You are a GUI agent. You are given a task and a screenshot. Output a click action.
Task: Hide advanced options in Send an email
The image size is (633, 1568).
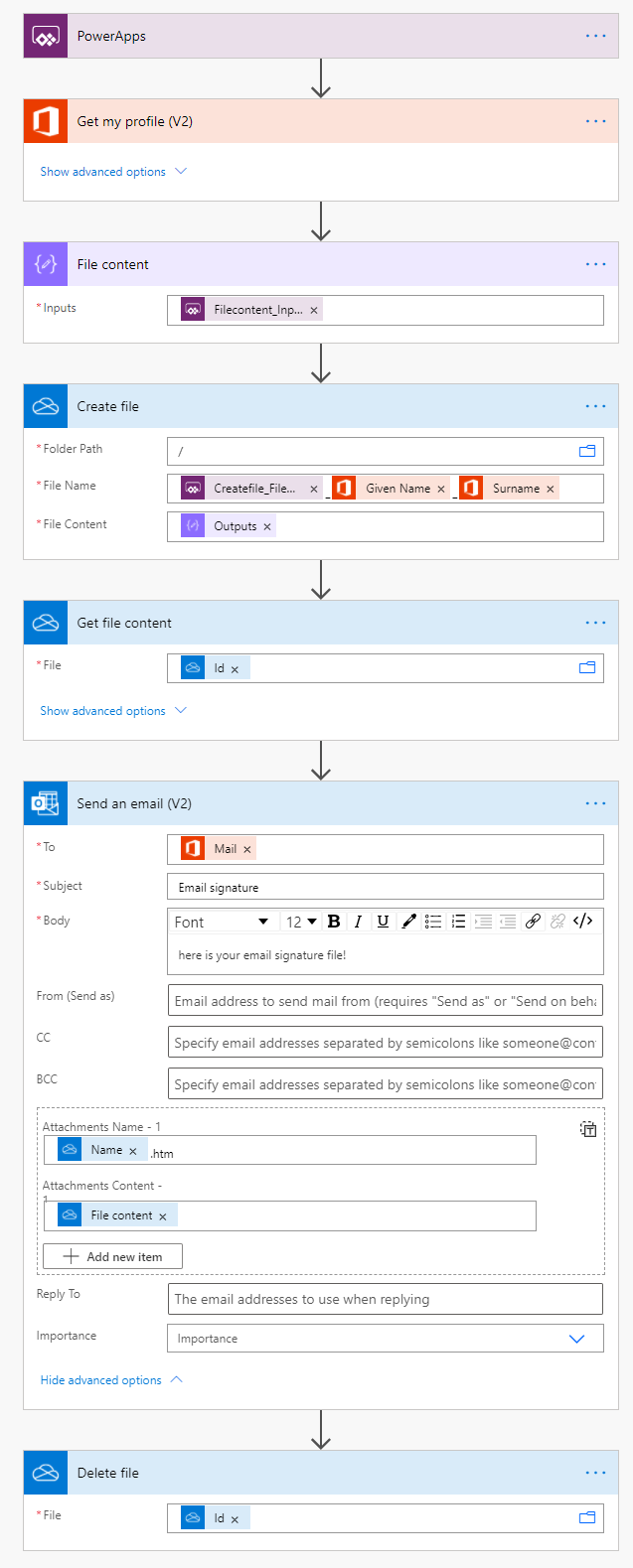click(111, 1380)
